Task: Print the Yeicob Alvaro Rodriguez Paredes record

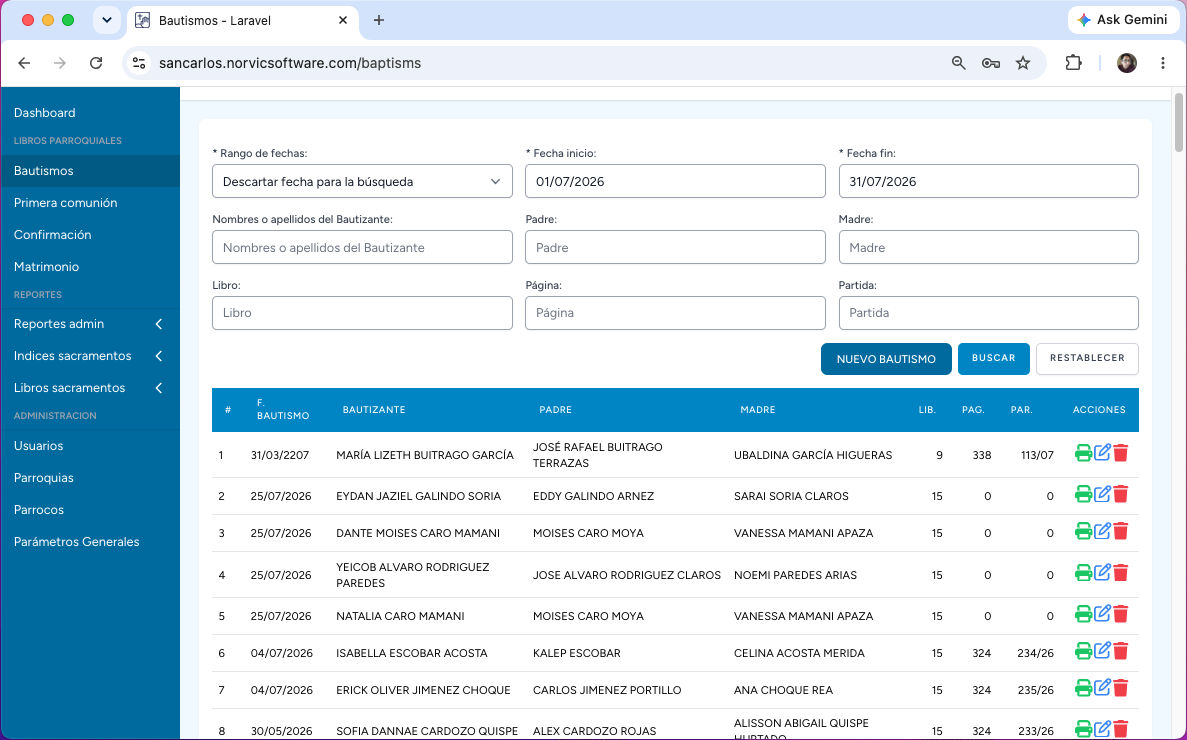Action: tap(1083, 574)
